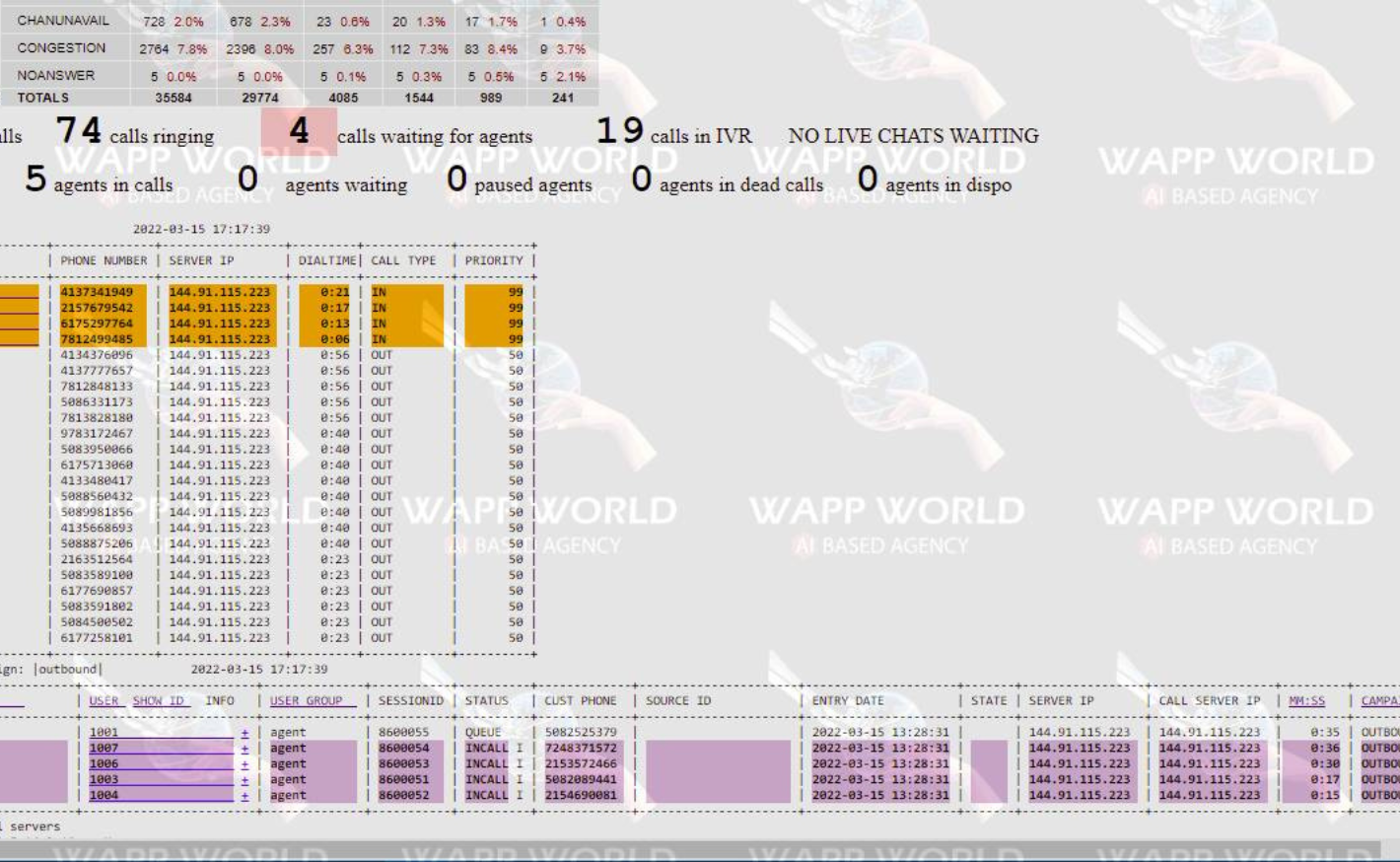Sort agents by the USER column link
The width and height of the screenshot is (1400, 862).
tap(104, 701)
